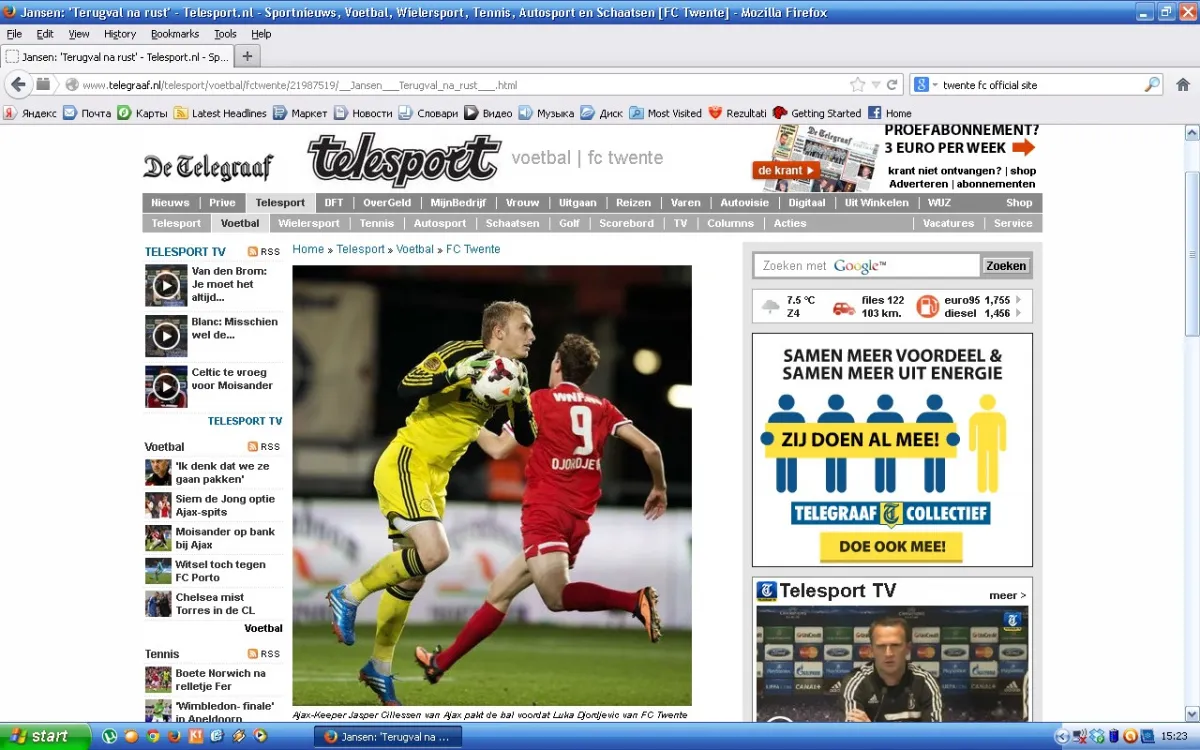The height and width of the screenshot is (750, 1200).
Task: Click the DOE OOK MEE! banner button
Action: click(x=892, y=547)
